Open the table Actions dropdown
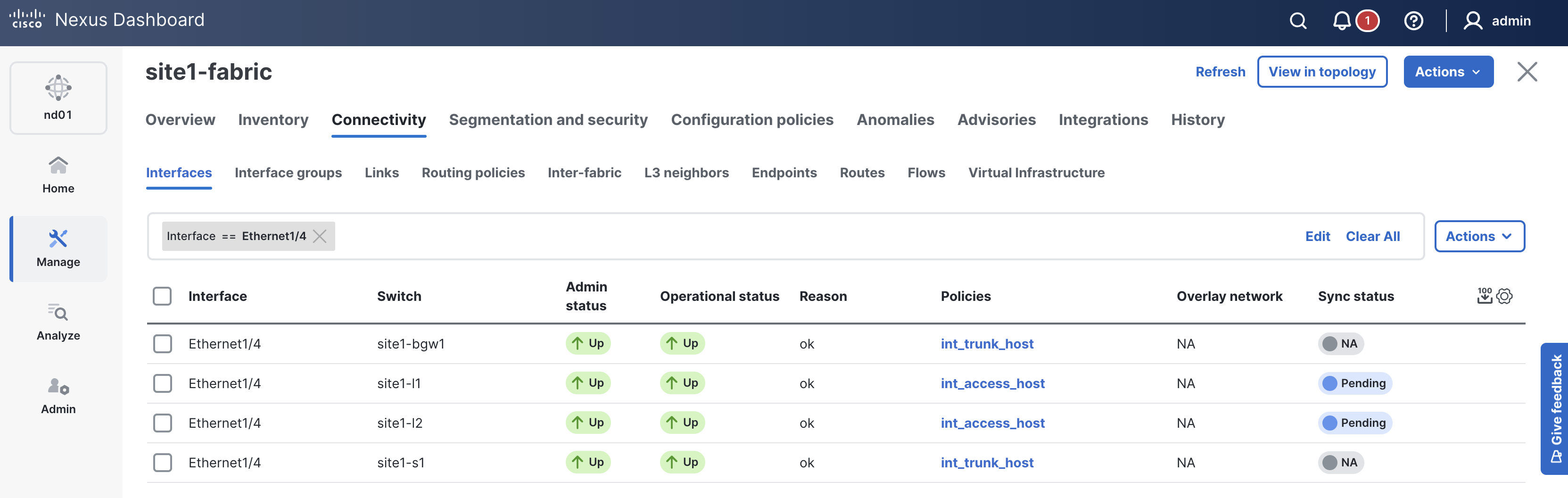Viewport: 1568px width, 498px height. (1478, 236)
